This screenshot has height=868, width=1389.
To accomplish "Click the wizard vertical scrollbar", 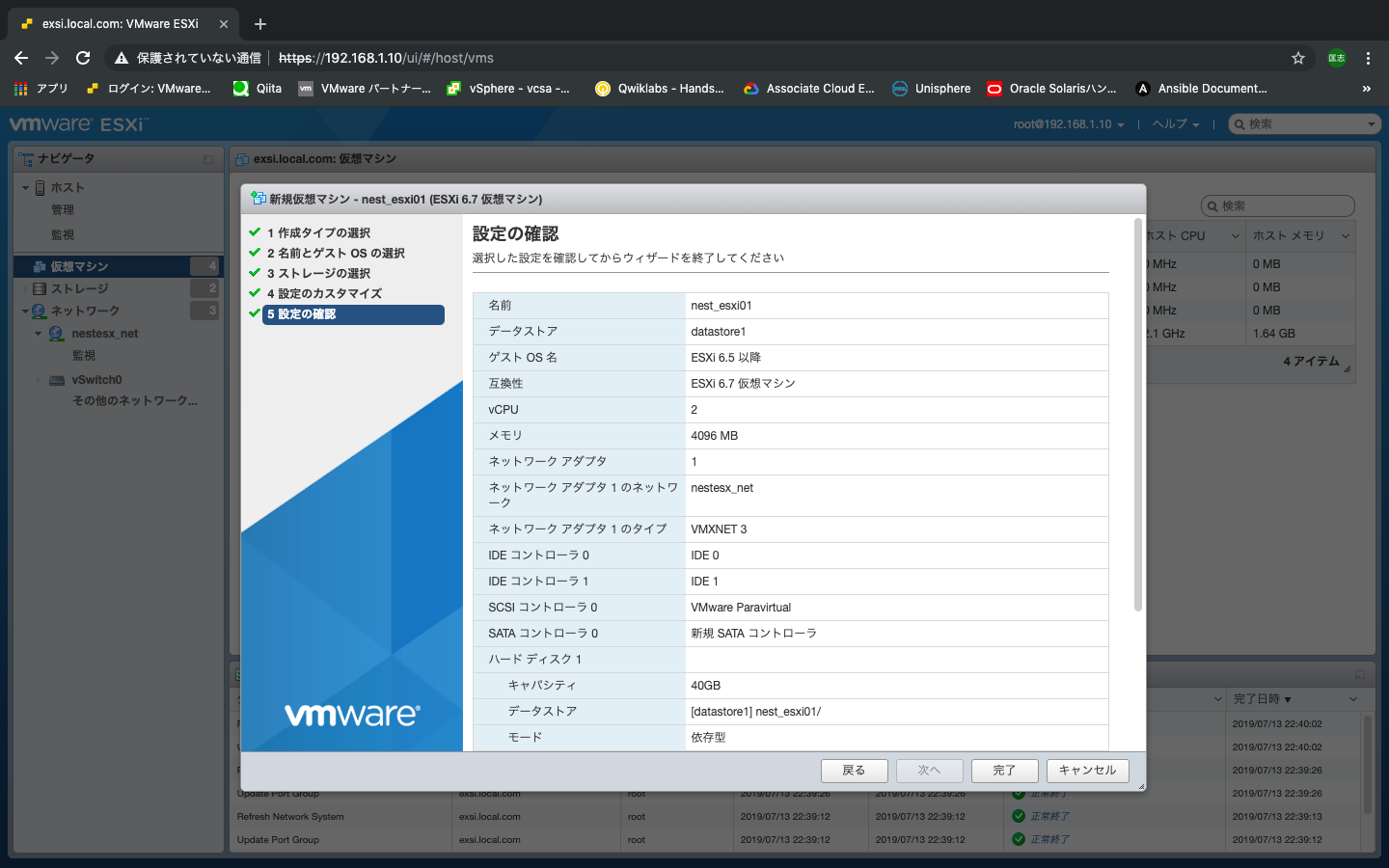I will coord(1138,415).
